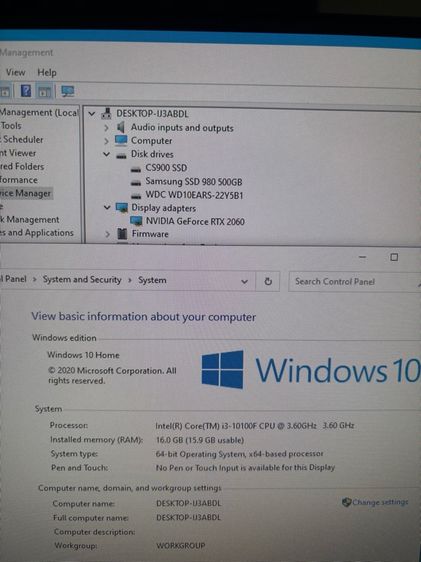Click the Windows 10 Home edition text

pyautogui.click(x=83, y=355)
